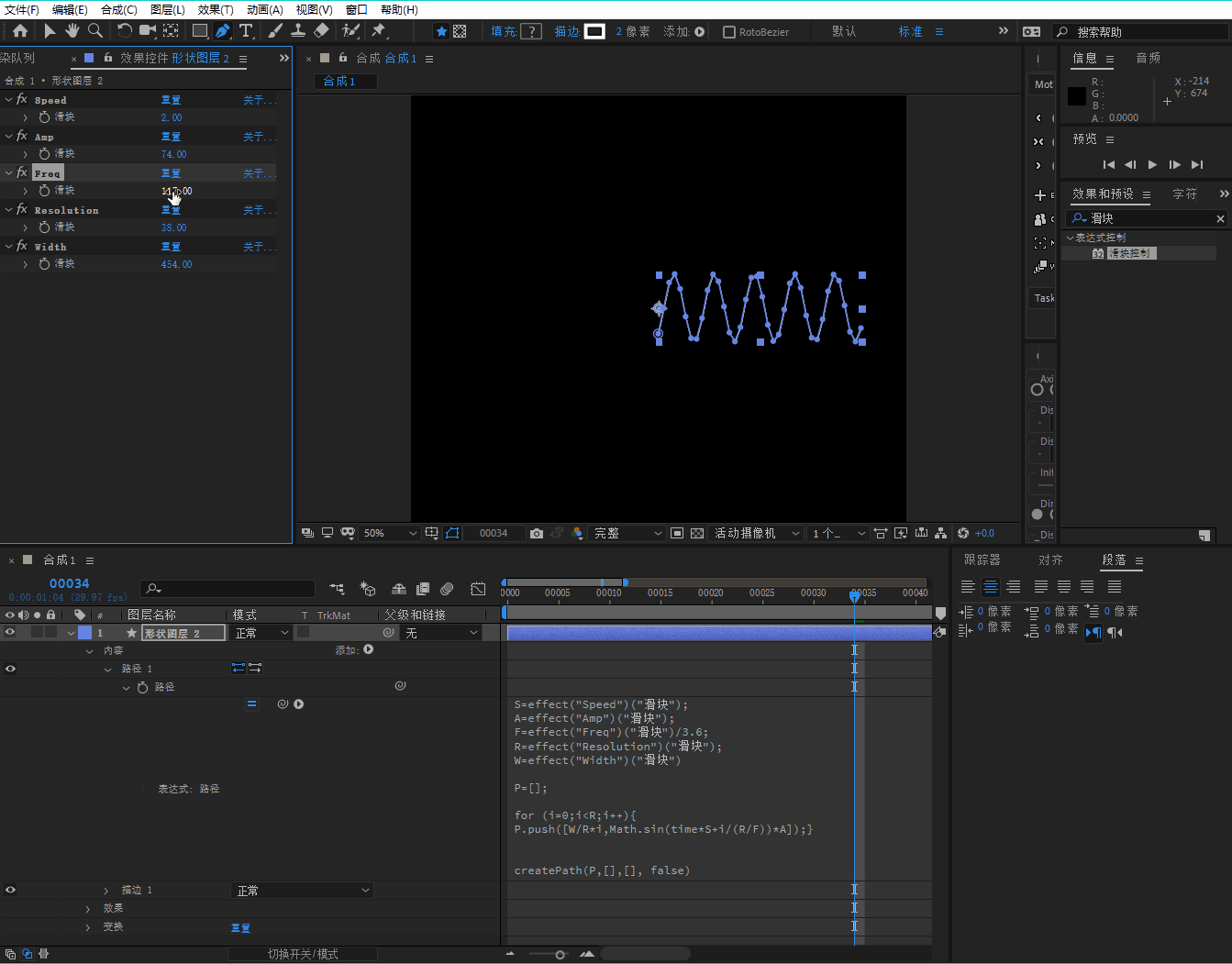The height and width of the screenshot is (964, 1232).
Task: Toggle the Resolution slider stopwatch
Action: 44,227
